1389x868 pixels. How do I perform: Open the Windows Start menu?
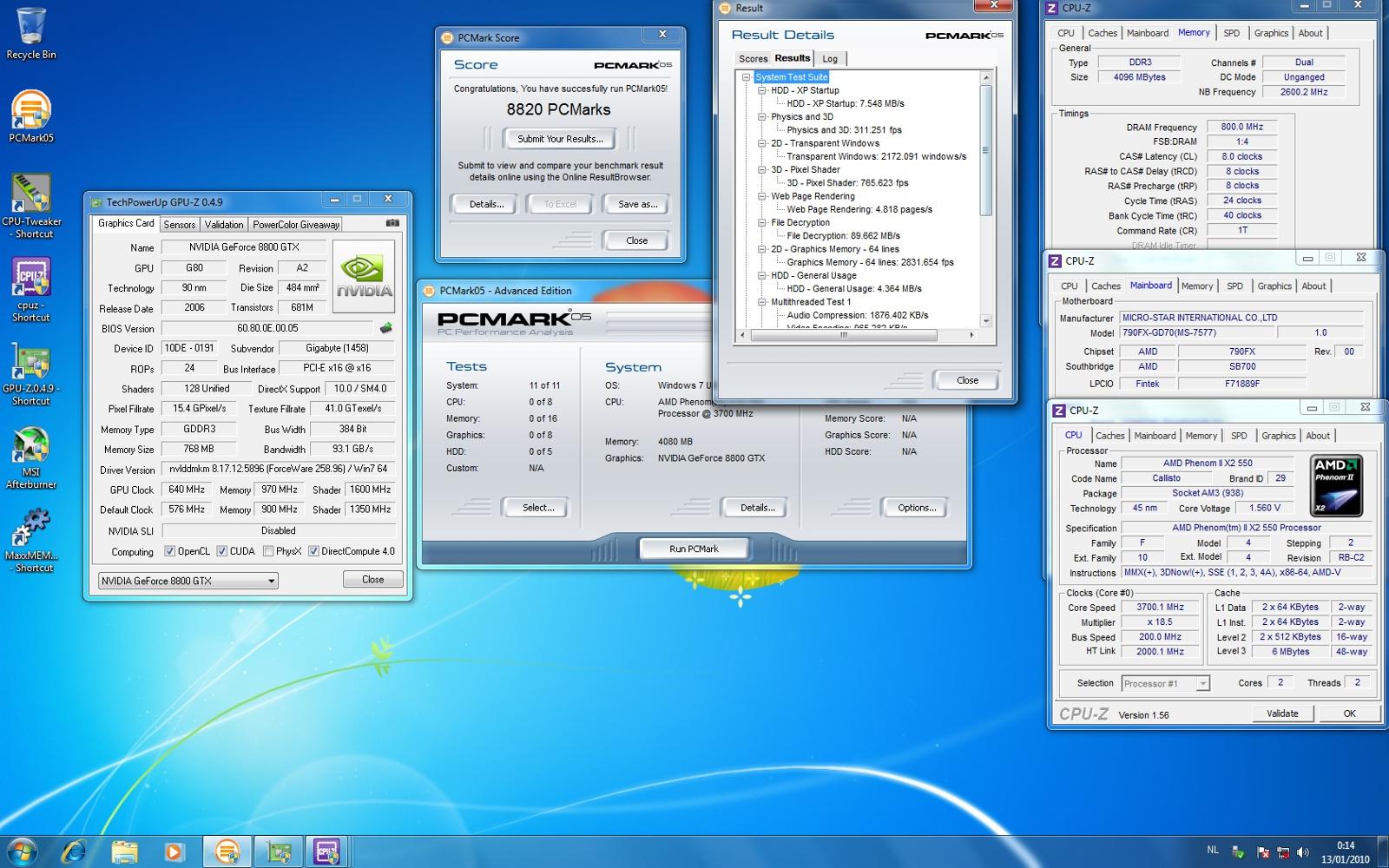22,852
